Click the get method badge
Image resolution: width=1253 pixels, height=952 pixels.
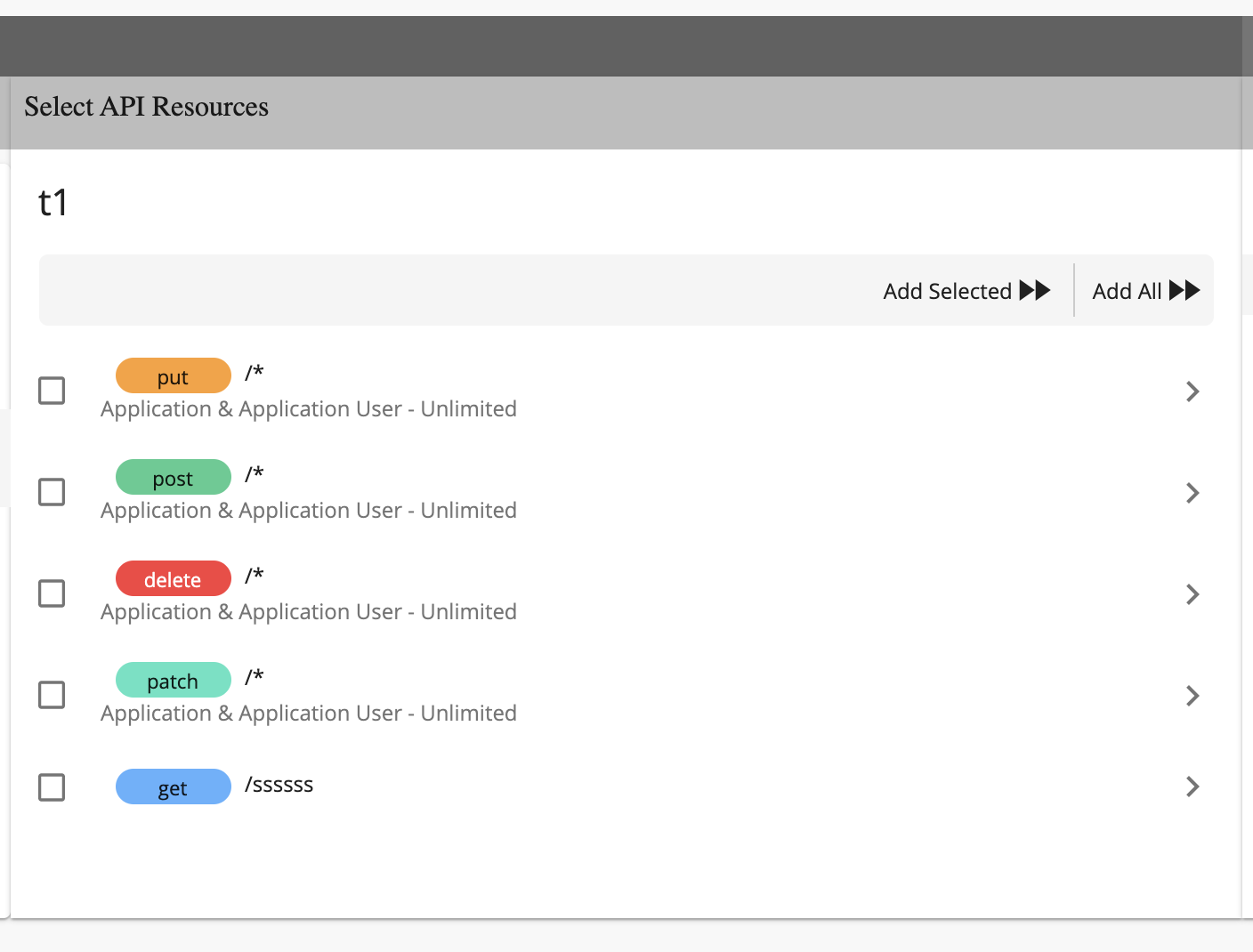(173, 787)
